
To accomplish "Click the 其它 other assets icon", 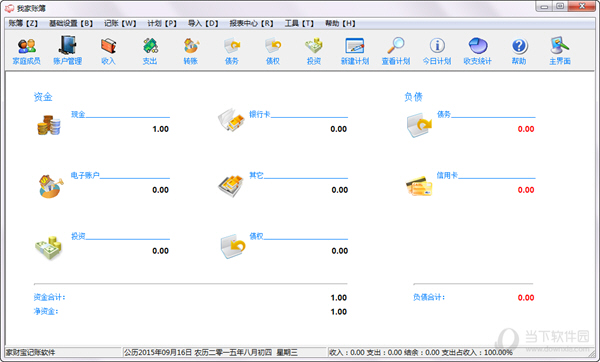I will point(231,186).
